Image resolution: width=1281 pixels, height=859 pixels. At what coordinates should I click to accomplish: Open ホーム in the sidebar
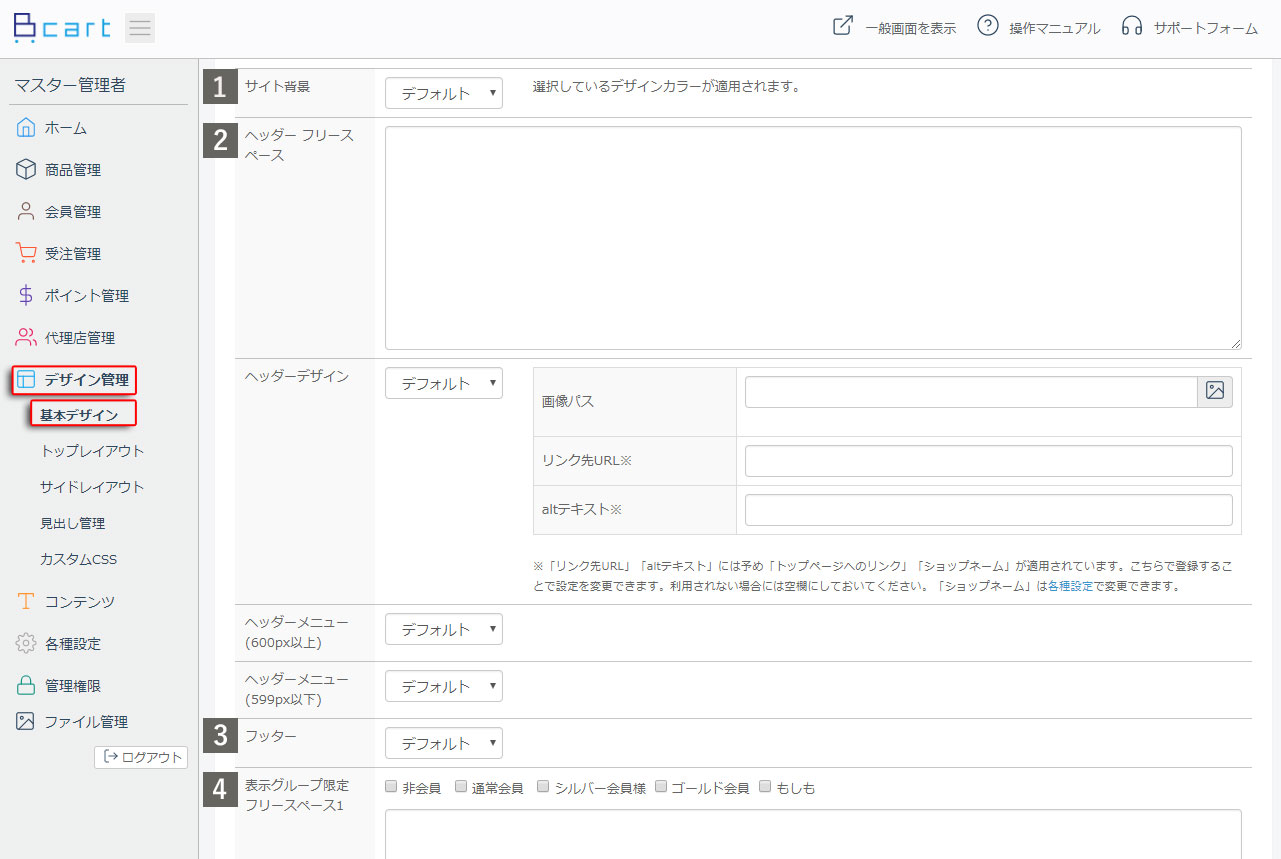point(66,128)
